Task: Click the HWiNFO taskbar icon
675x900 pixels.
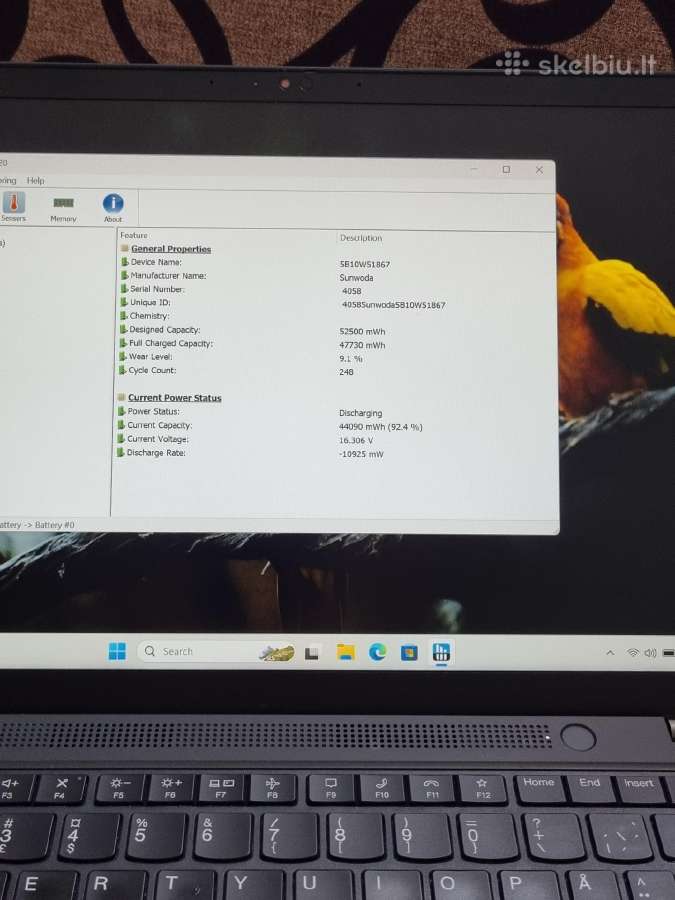Action: pos(441,653)
